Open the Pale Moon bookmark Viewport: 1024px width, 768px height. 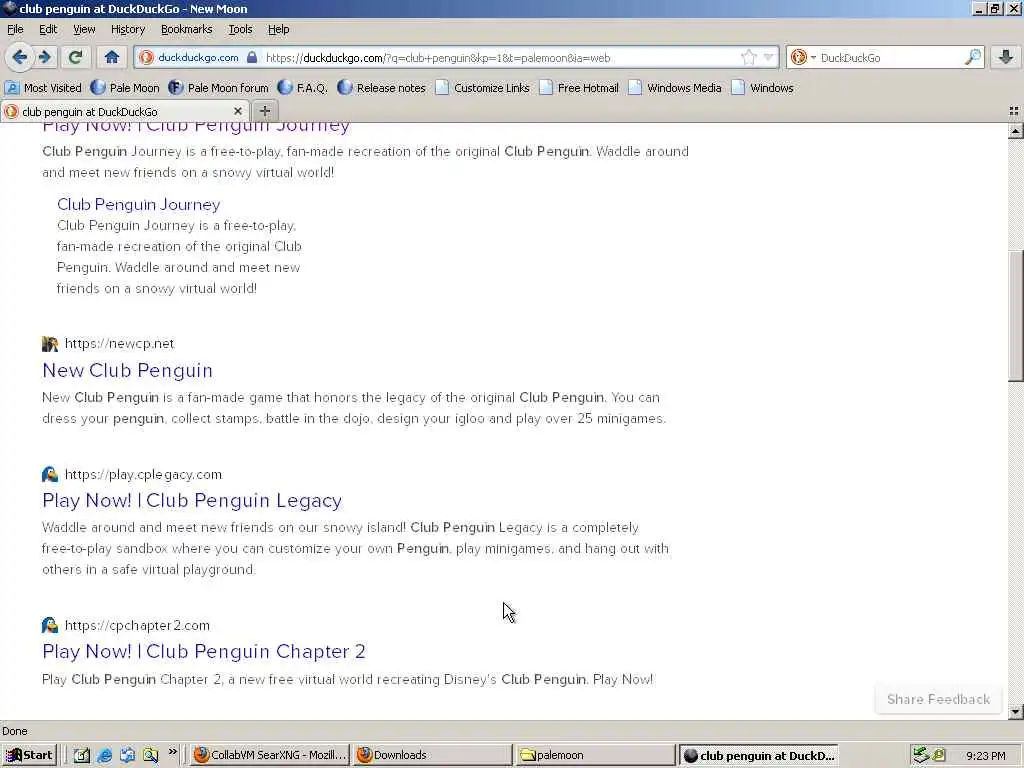point(125,88)
